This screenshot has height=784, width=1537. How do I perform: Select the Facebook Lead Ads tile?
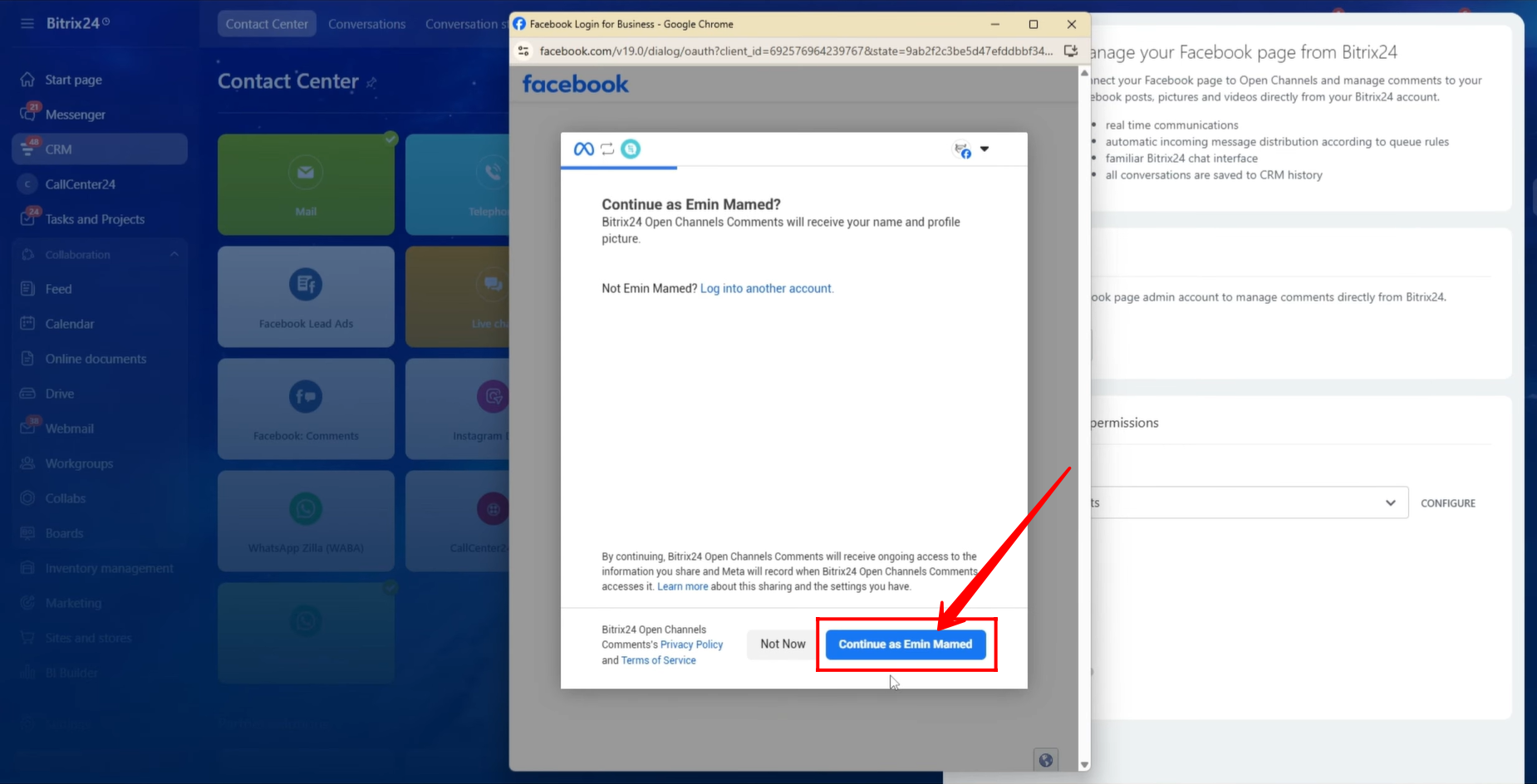tap(306, 296)
